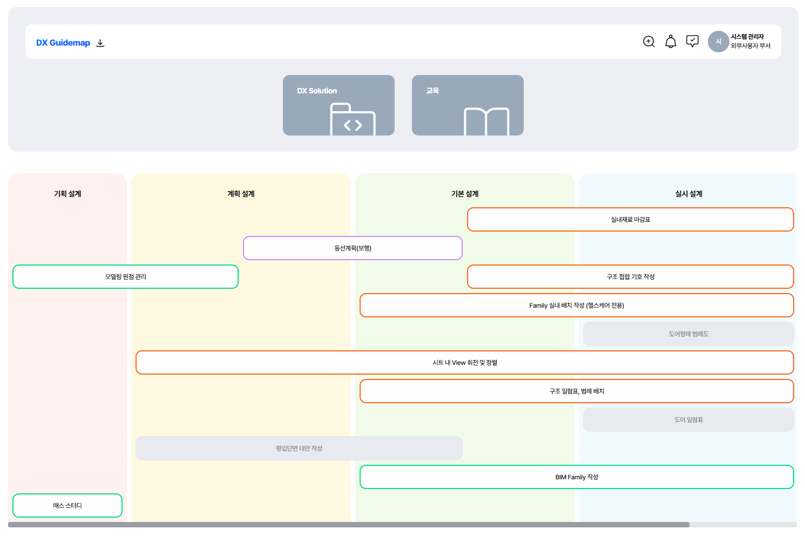Click the 시스템 관리자 user avatar
Viewport: 805px width, 536px height.
click(x=717, y=42)
